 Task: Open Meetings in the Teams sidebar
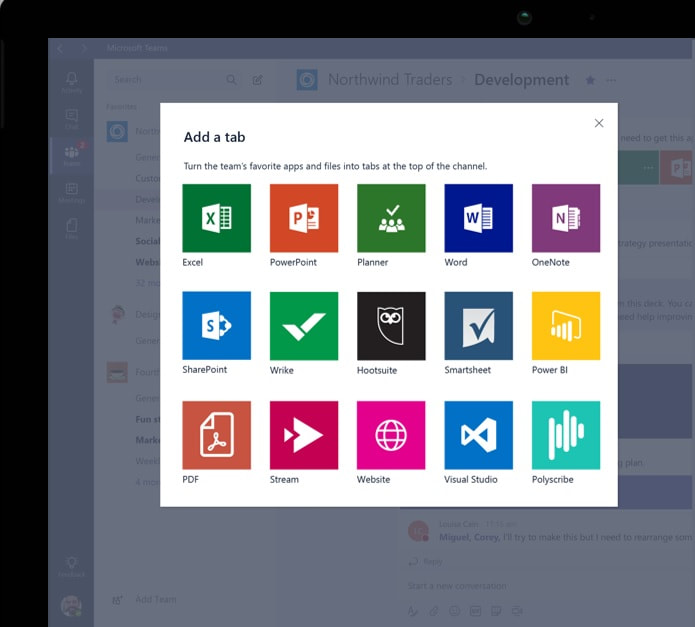[x=71, y=192]
